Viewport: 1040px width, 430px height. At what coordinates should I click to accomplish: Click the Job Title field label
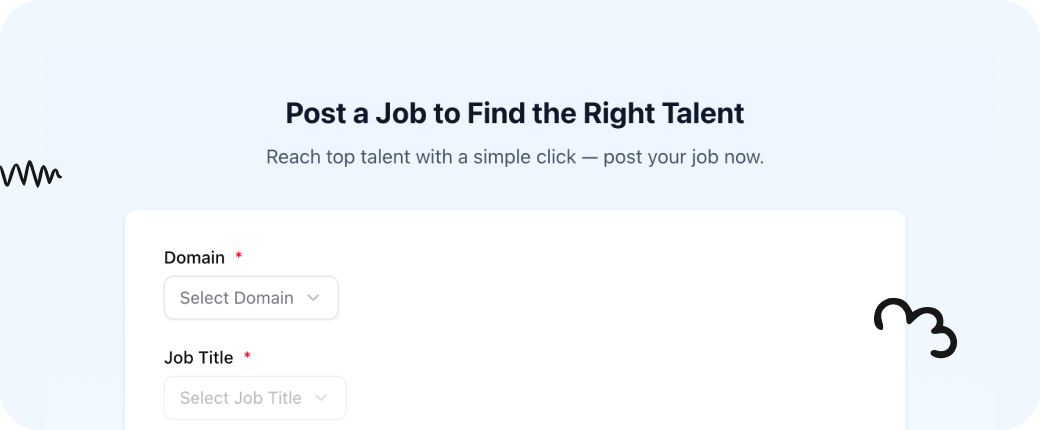[x=198, y=358]
